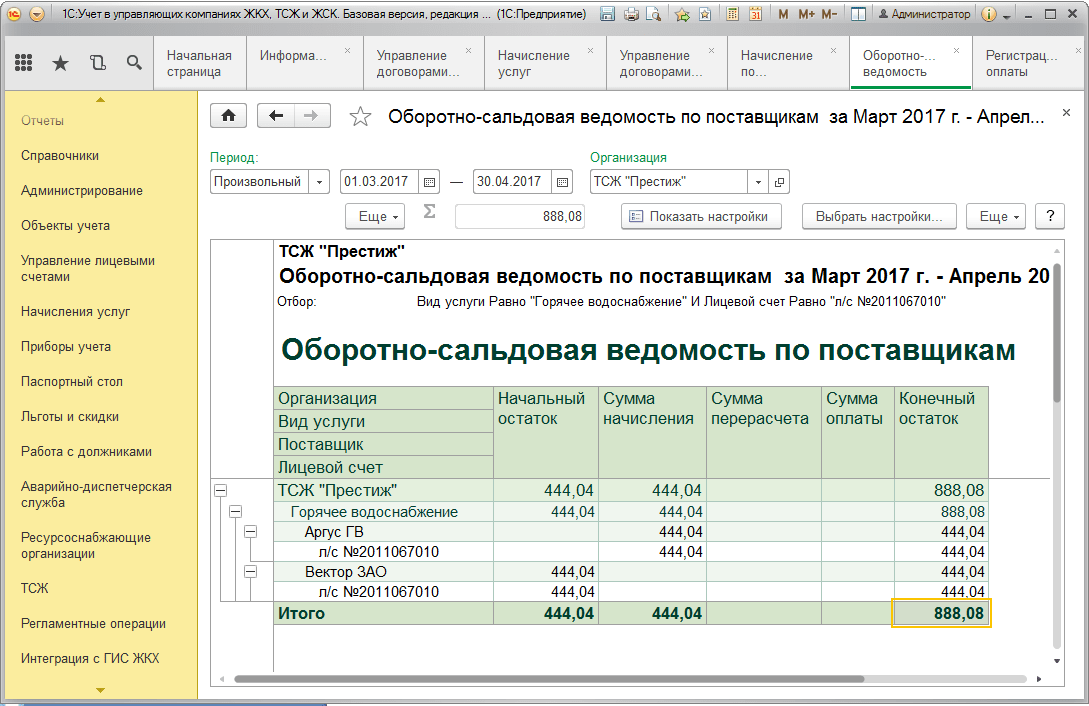Screen dimensions: 1089x706
Task: Navigate back with the left arrow
Action: [276, 116]
